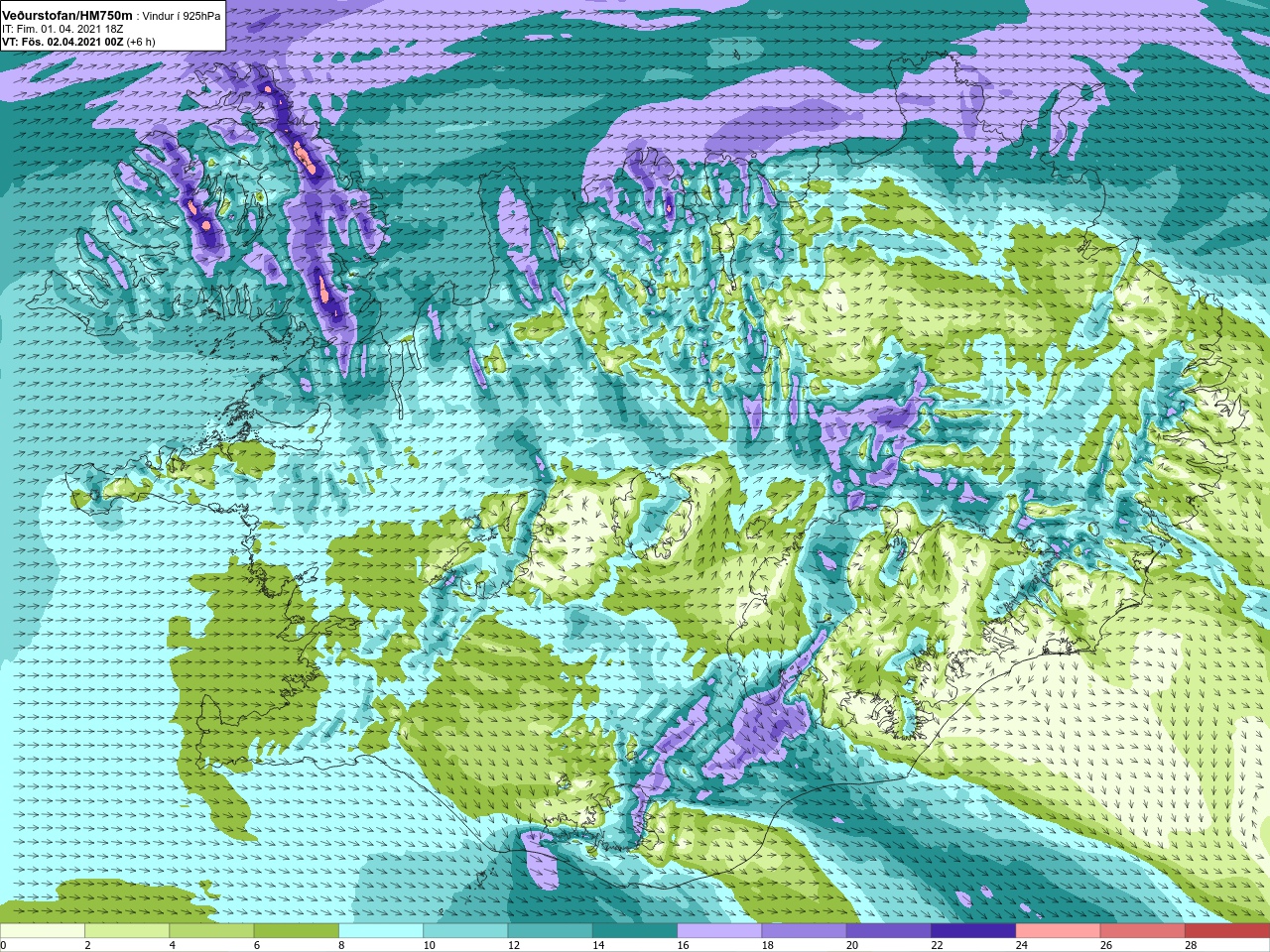This screenshot has height=952, width=1270.
Task: Click the legend scale label '20'
Action: [852, 945]
